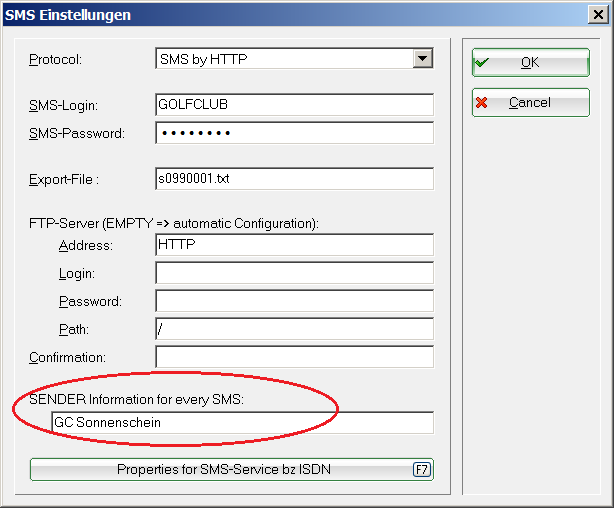Click the F7 shortcut icon
Viewport: 614px width, 508px height.
click(422, 469)
